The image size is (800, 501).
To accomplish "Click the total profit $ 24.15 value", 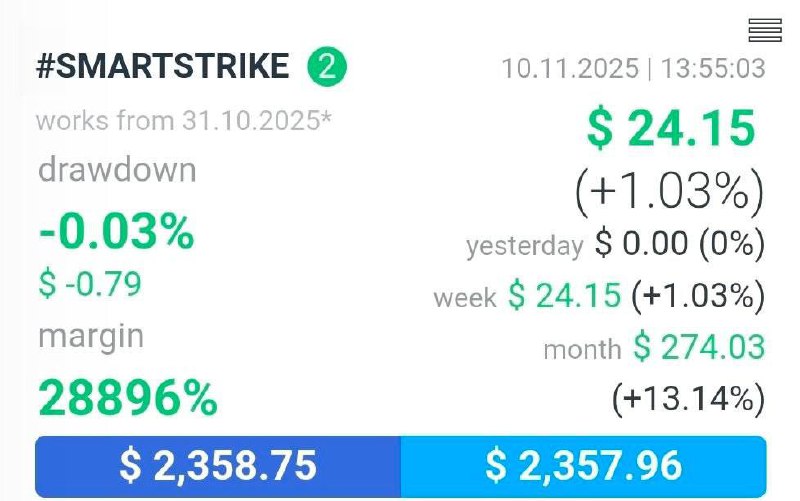I will click(x=670, y=129).
